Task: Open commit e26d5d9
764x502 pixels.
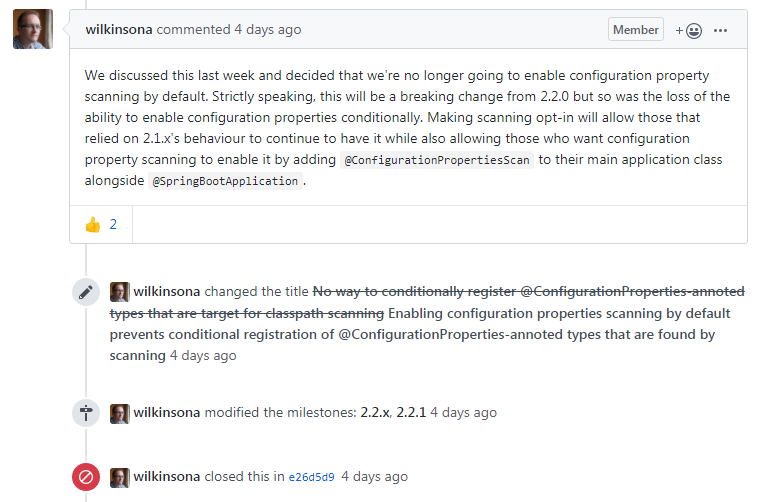Action: [312, 477]
